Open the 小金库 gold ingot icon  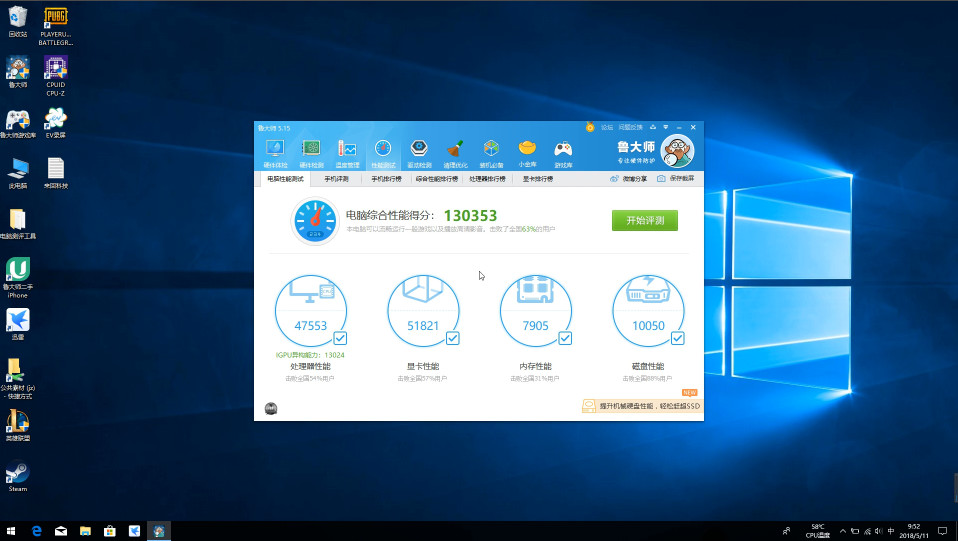pos(527,153)
